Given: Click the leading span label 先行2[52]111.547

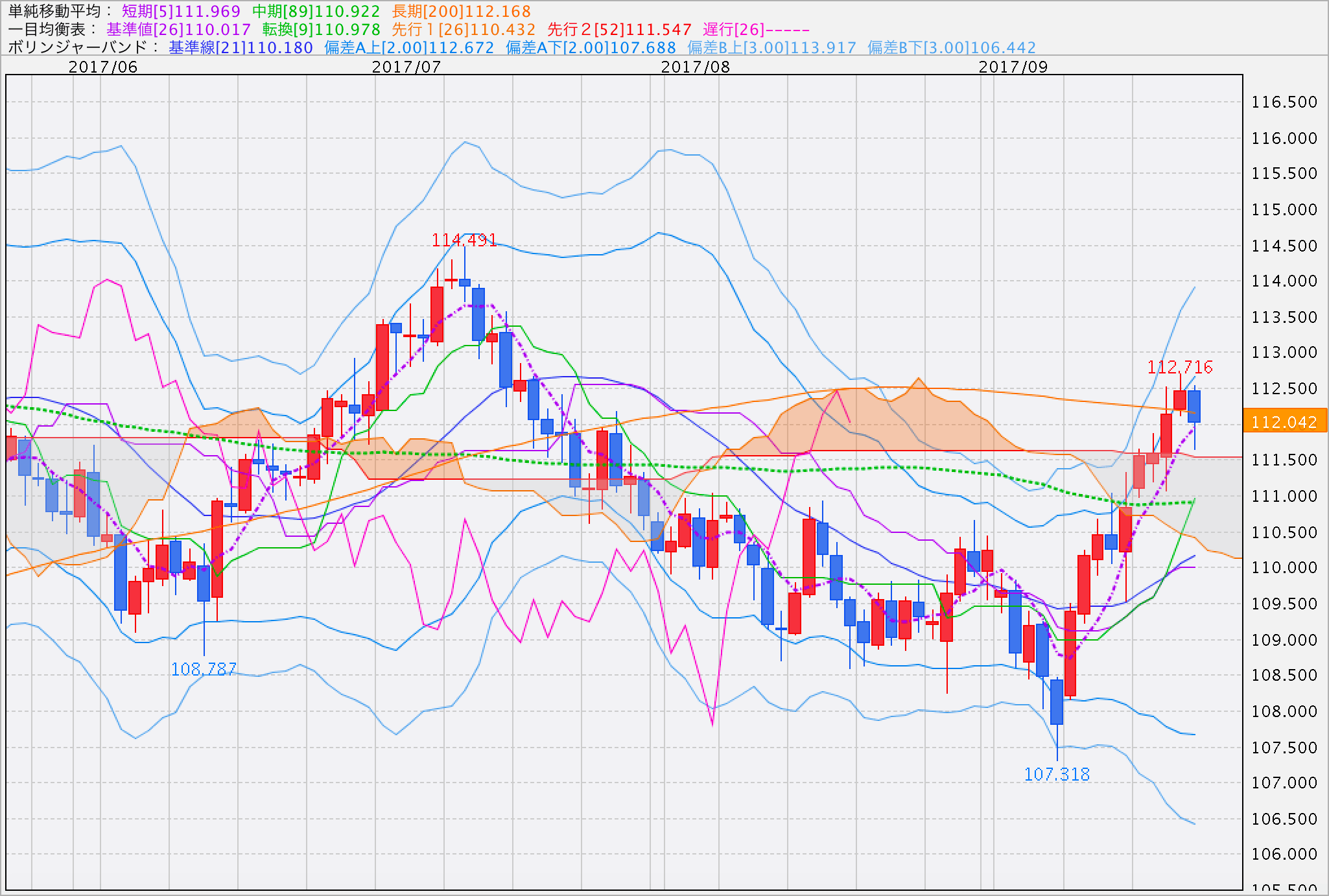Looking at the screenshot, I should pos(619,30).
